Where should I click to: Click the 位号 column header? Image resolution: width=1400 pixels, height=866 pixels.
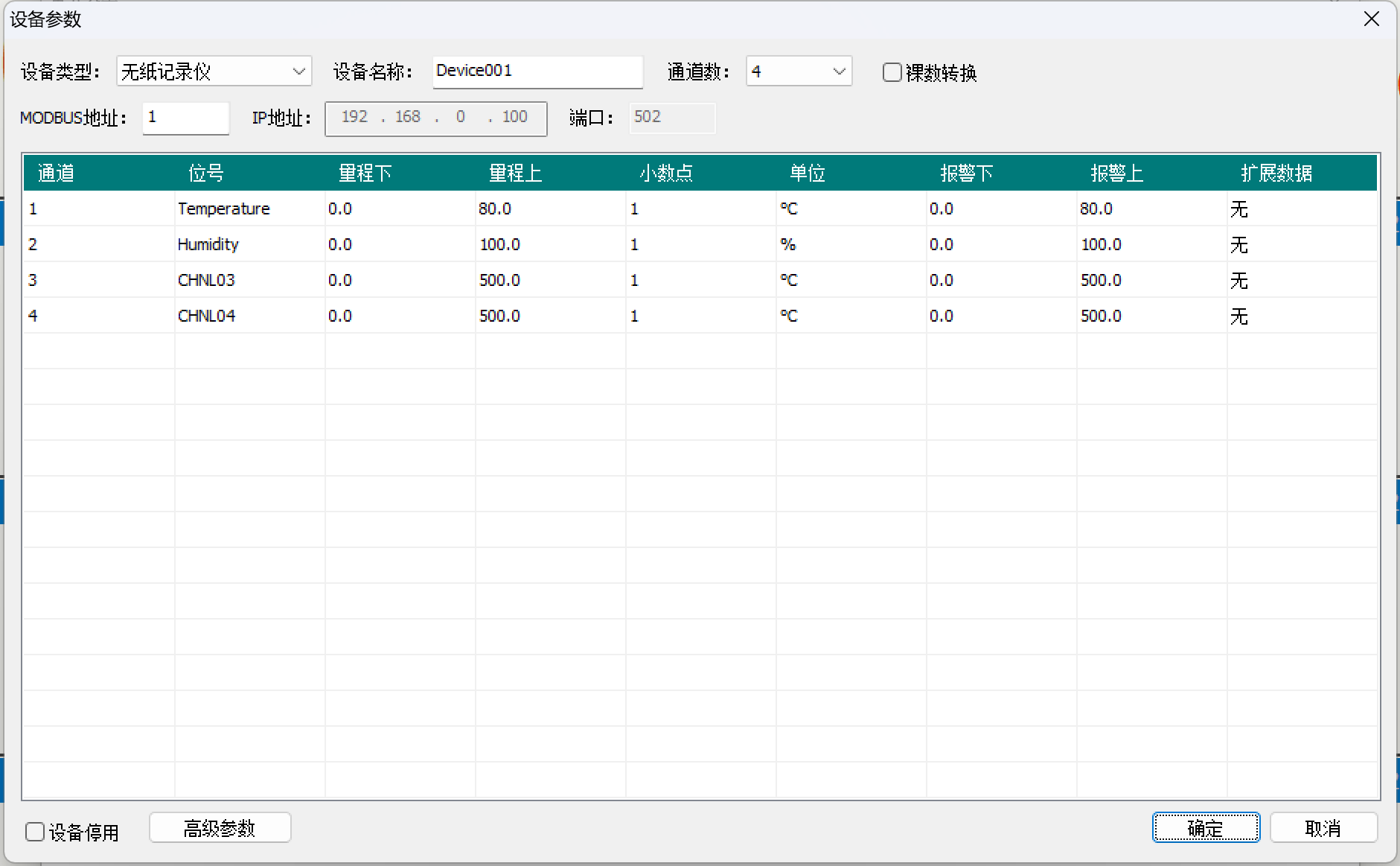206,173
